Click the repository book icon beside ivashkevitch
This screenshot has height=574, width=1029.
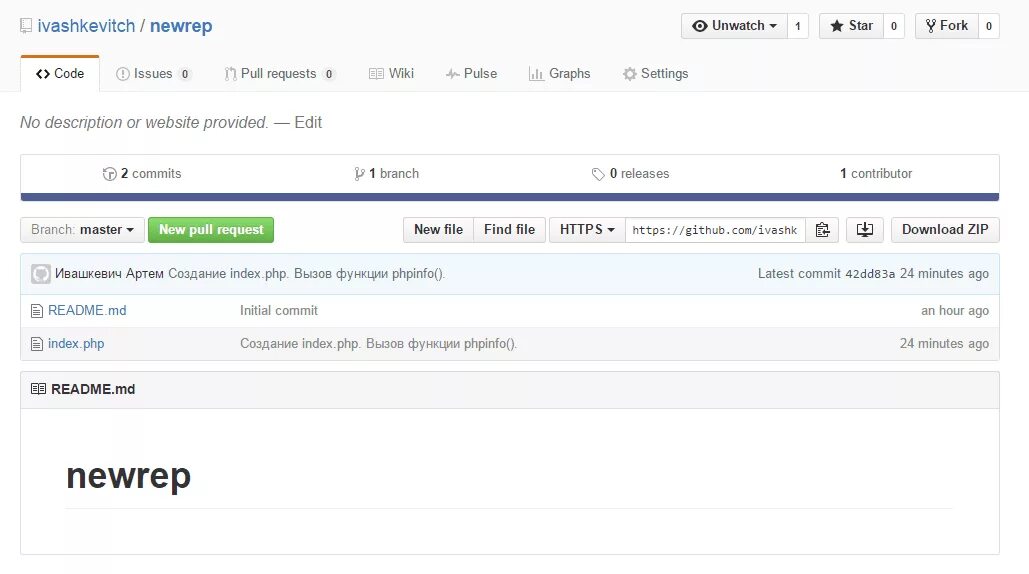click(26, 26)
